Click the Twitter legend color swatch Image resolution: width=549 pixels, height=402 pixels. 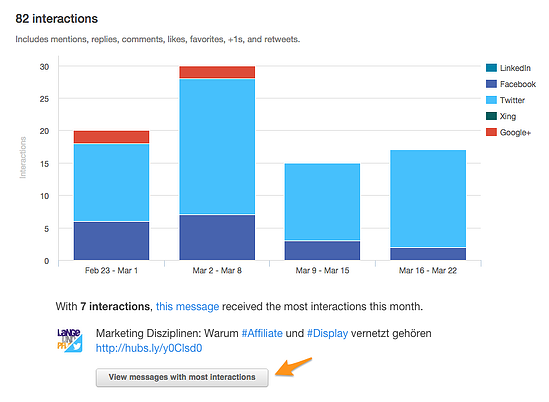click(491, 100)
